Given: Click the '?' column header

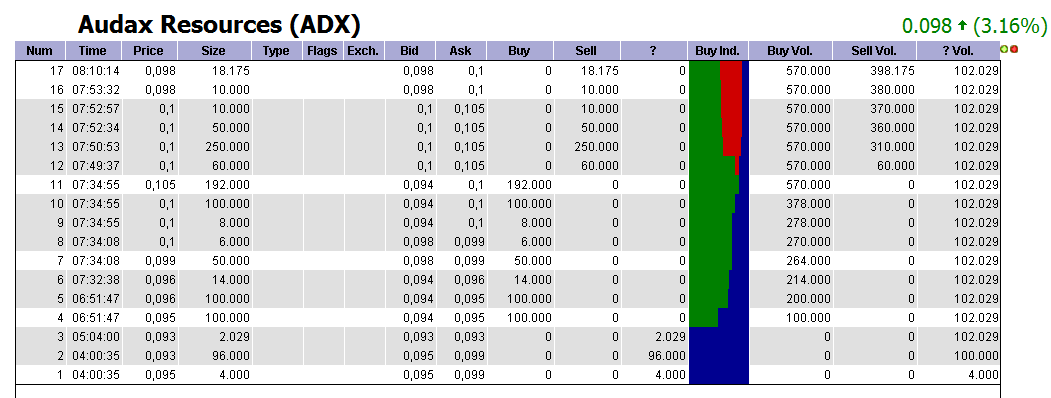Looking at the screenshot, I should tap(654, 51).
